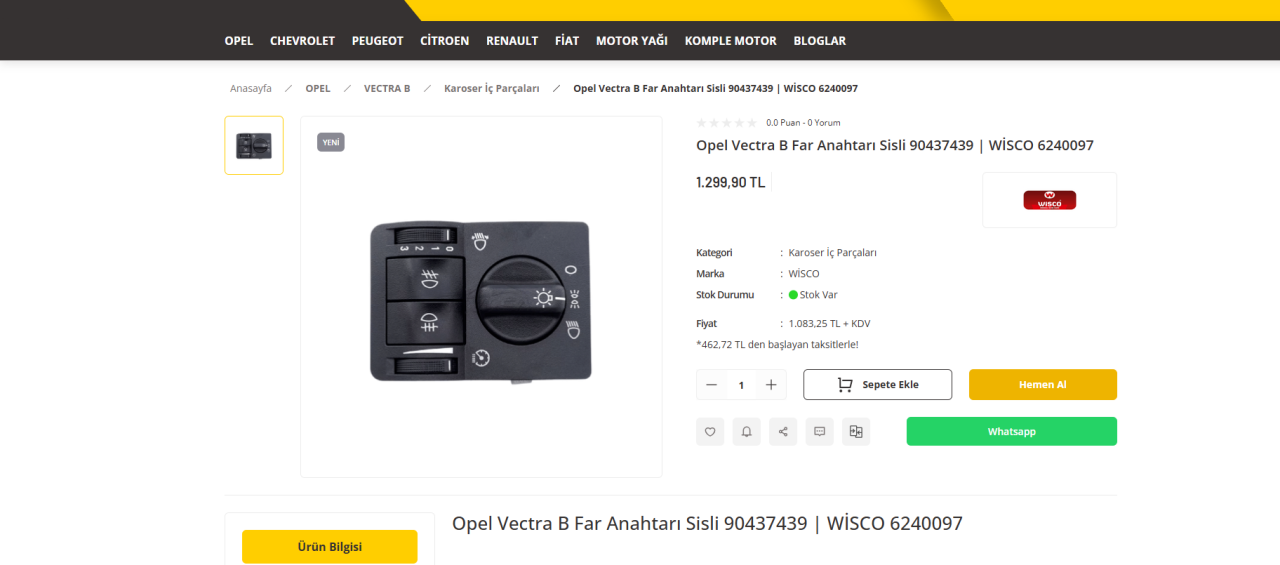Click the price alert bell icon
Image resolution: width=1280 pixels, height=565 pixels.
point(746,431)
